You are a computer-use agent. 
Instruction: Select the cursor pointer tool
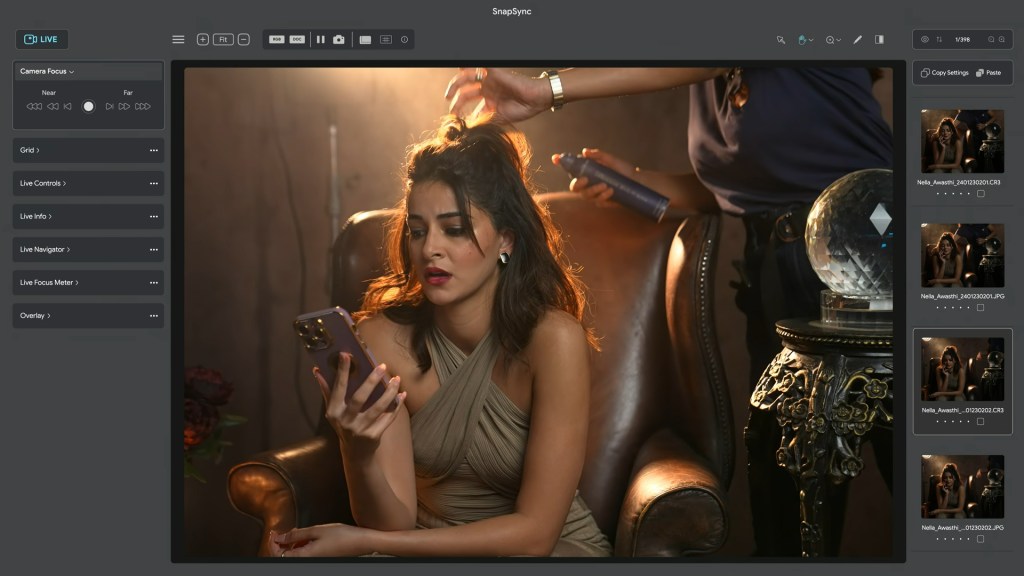click(781, 40)
